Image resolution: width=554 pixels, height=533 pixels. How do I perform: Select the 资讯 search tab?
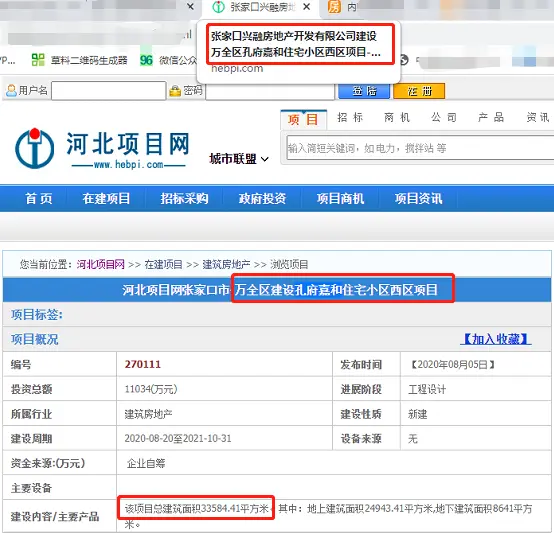pos(538,117)
